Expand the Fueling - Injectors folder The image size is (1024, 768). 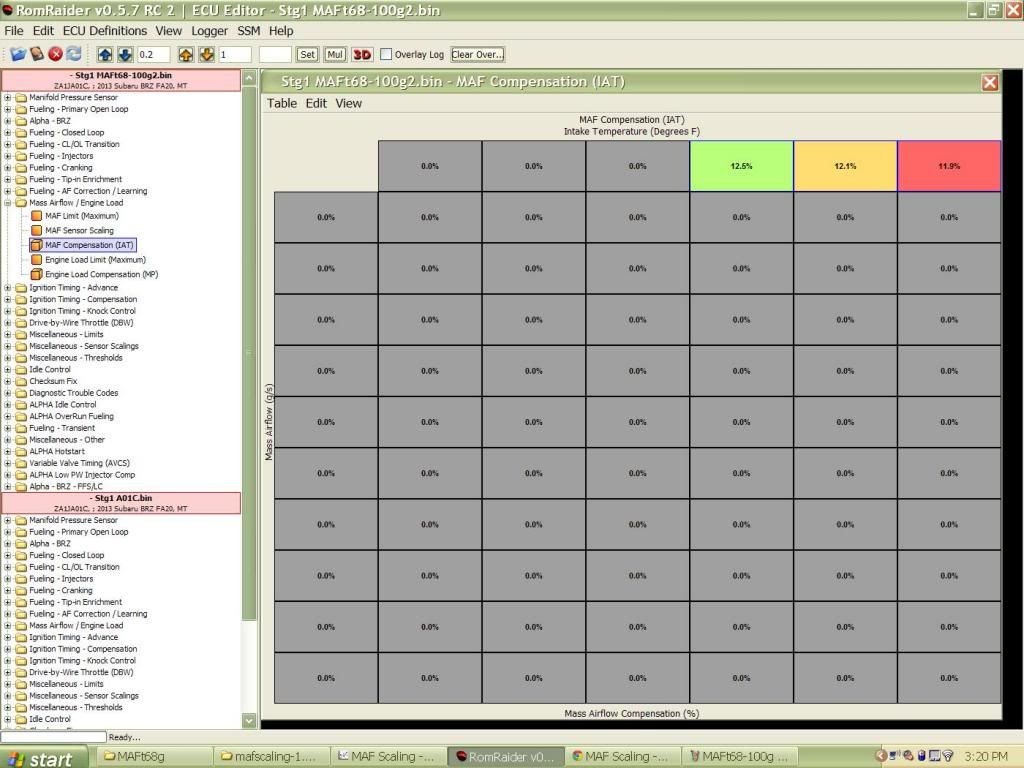click(8, 156)
